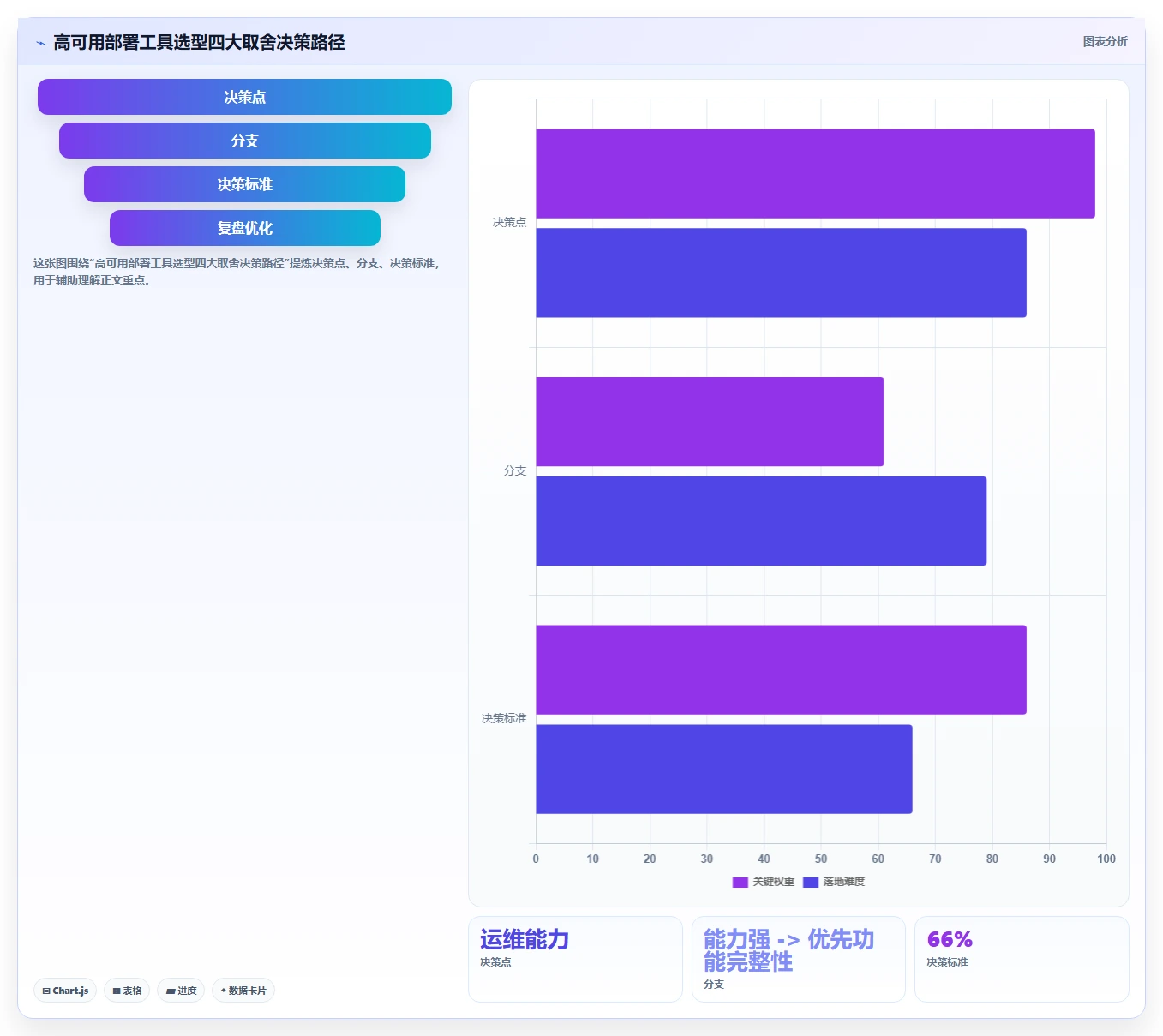The image size is (1163, 1036).
Task: Click the 关键权重 legend label
Action: pyautogui.click(x=773, y=882)
